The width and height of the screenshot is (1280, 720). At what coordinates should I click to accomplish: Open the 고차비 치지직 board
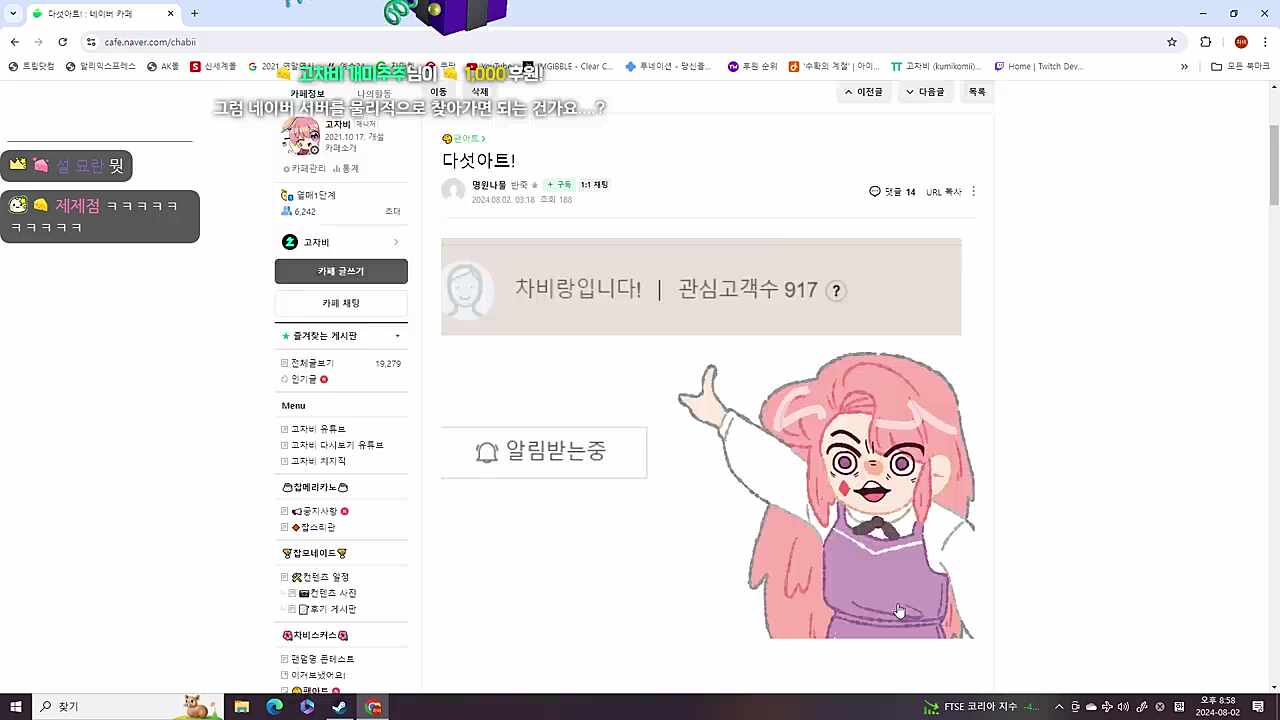pos(318,461)
